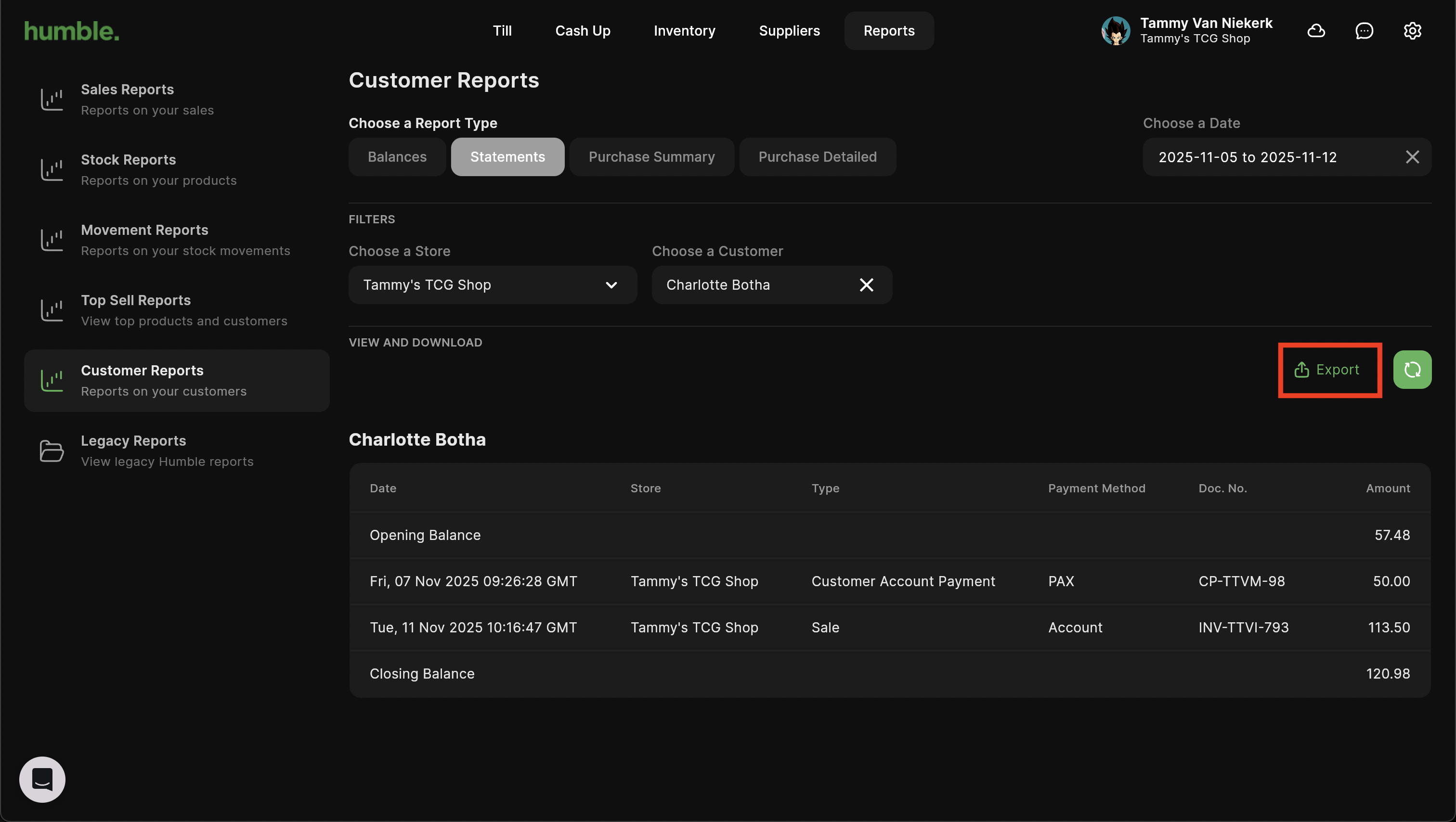Select the Purchase Summary report type
This screenshot has height=822, width=1456.
pos(651,157)
